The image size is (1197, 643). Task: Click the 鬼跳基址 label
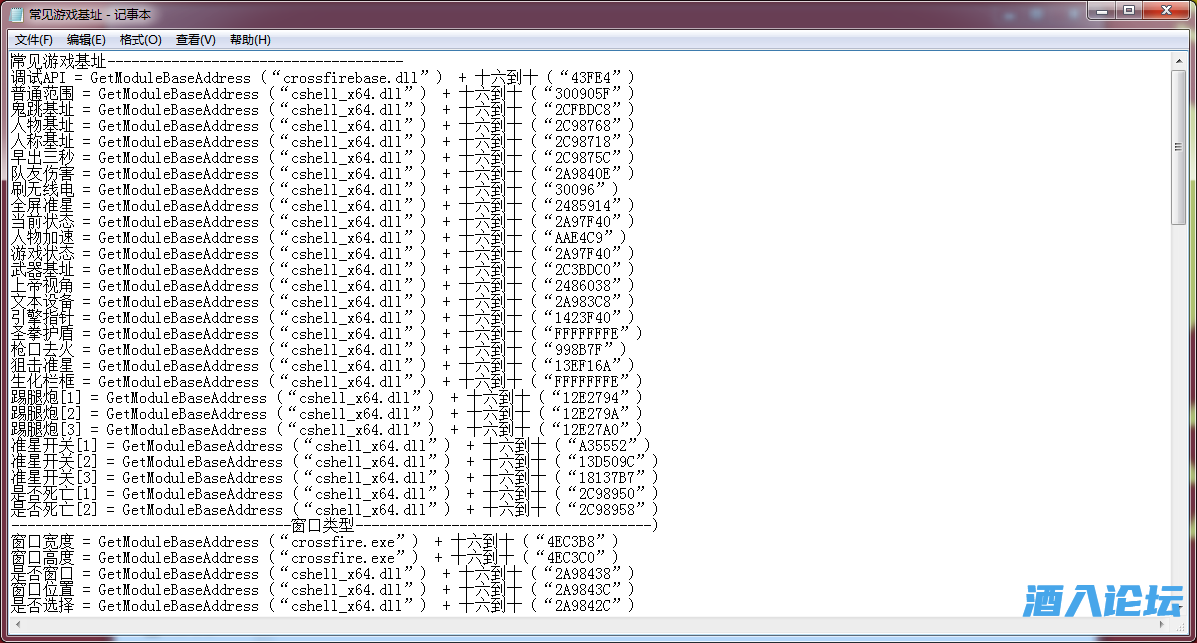[x=43, y=110]
